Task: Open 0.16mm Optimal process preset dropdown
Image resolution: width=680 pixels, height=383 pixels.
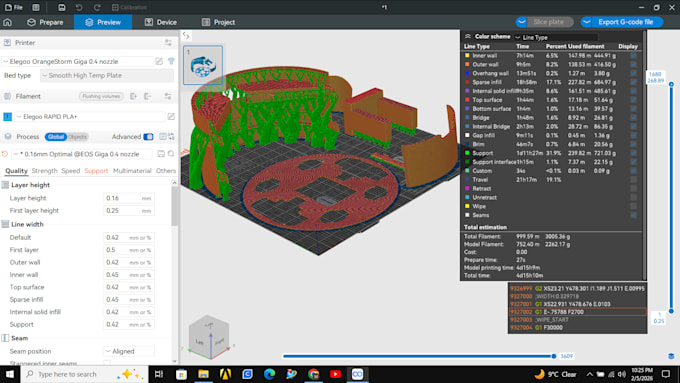Action: tap(81, 154)
